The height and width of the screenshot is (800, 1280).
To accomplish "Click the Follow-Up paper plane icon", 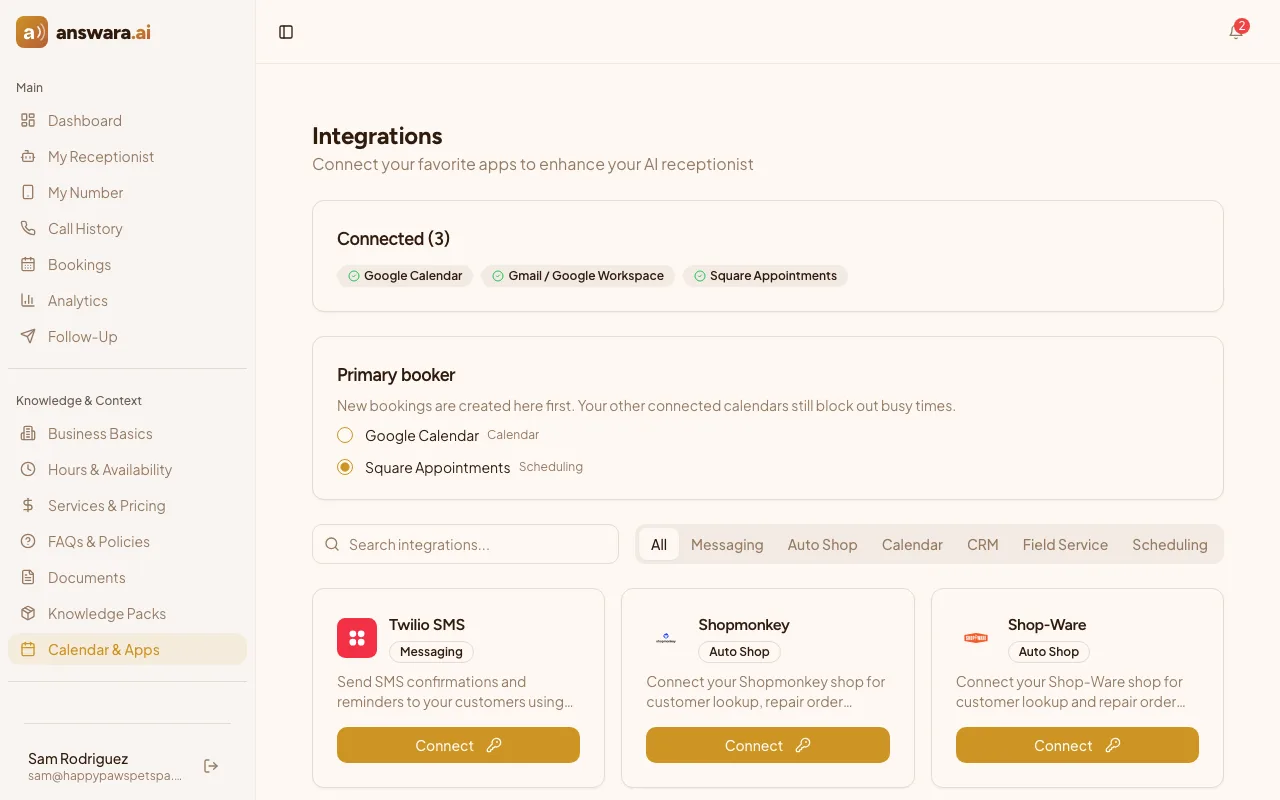I will pos(28,336).
